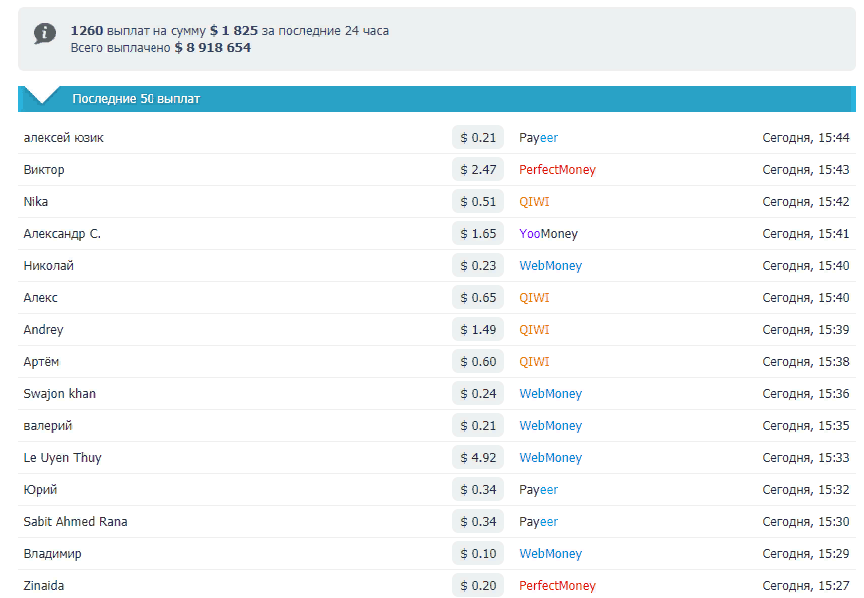The height and width of the screenshot is (598, 864).
Task: Click time 'Сегодня, 15:41'
Action: click(x=806, y=233)
